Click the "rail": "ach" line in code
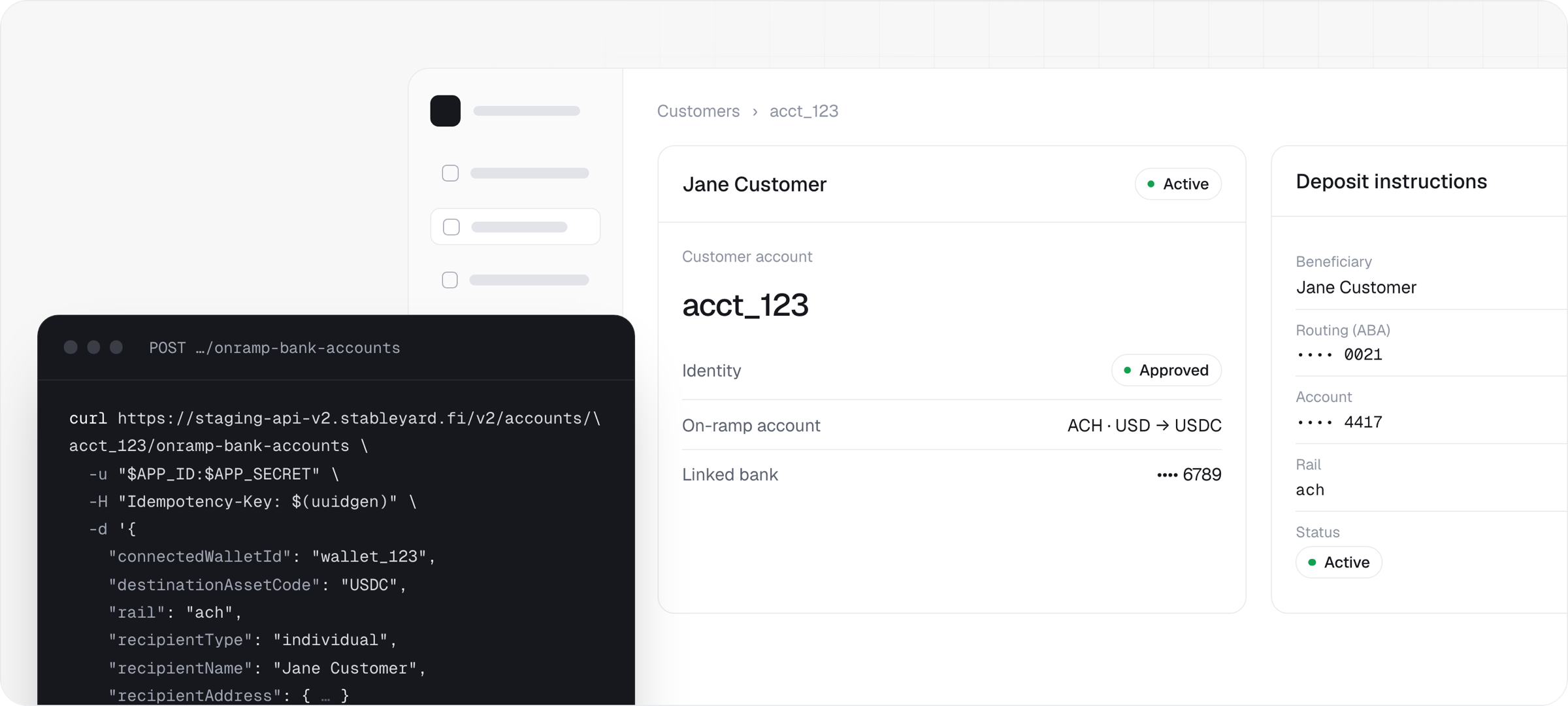This screenshot has width=1568, height=706. [175, 613]
